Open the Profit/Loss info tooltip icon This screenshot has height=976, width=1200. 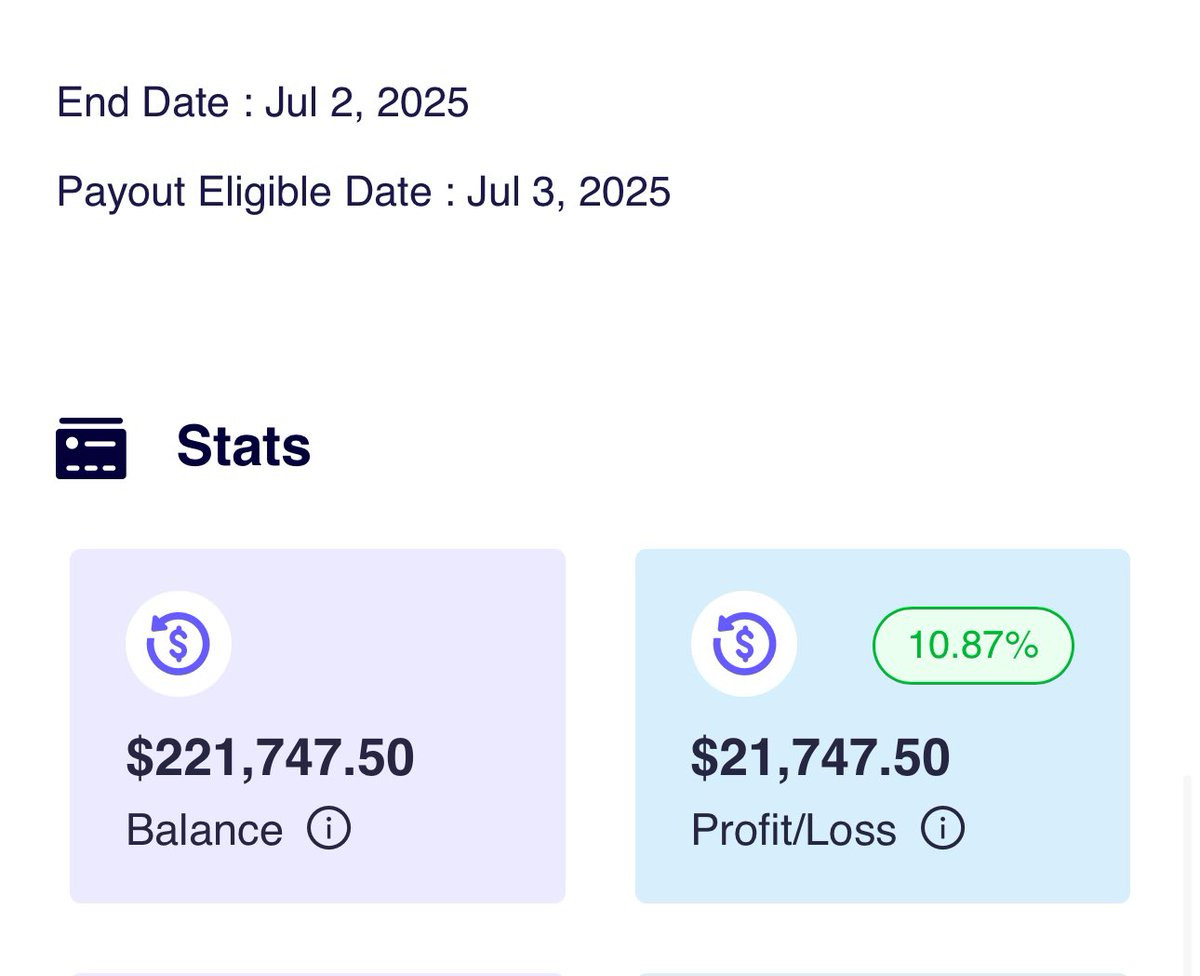942,829
